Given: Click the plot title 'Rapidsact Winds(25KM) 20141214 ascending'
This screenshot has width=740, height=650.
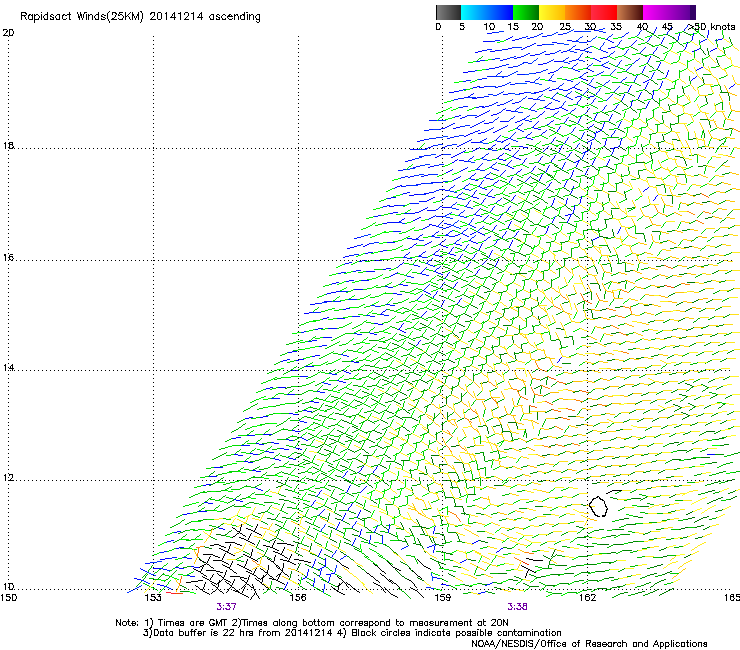Looking at the screenshot, I should (x=140, y=17).
